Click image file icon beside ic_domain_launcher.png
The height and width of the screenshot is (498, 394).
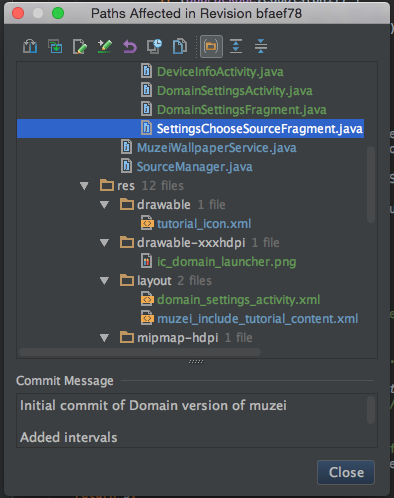(x=146, y=261)
